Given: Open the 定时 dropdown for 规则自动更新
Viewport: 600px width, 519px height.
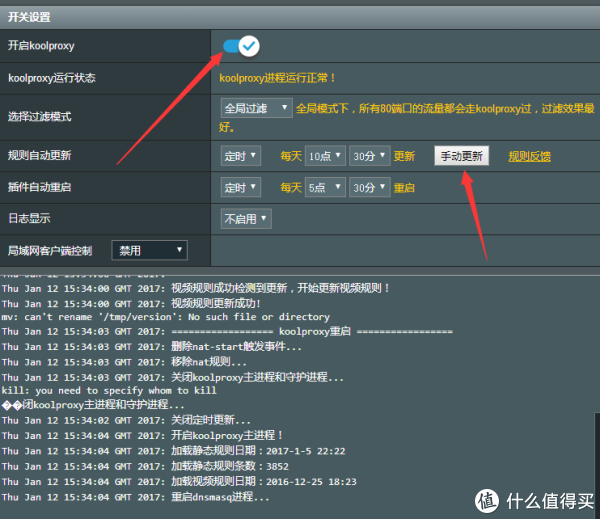Looking at the screenshot, I should click(241, 156).
